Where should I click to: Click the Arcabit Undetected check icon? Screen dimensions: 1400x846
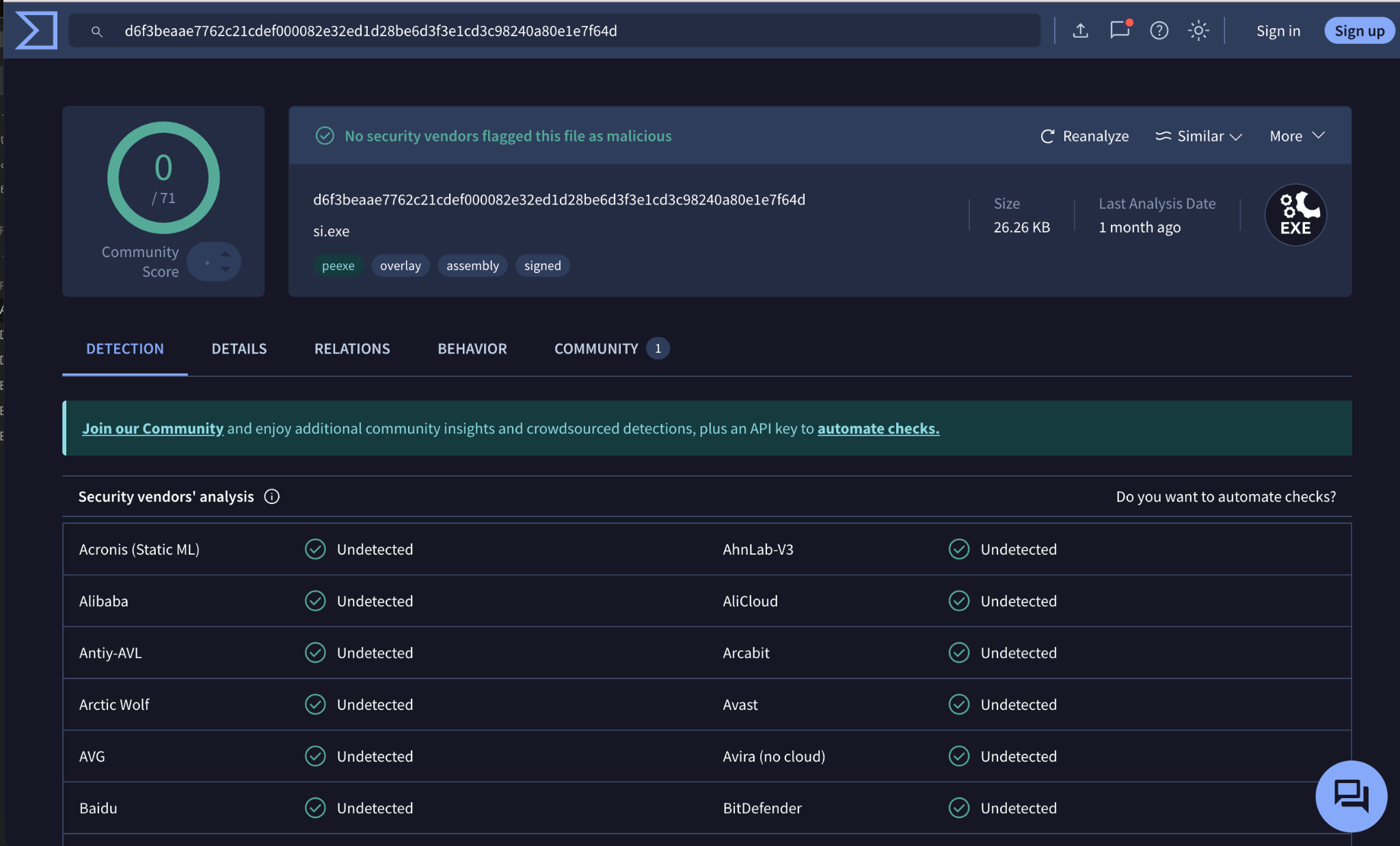coord(959,652)
